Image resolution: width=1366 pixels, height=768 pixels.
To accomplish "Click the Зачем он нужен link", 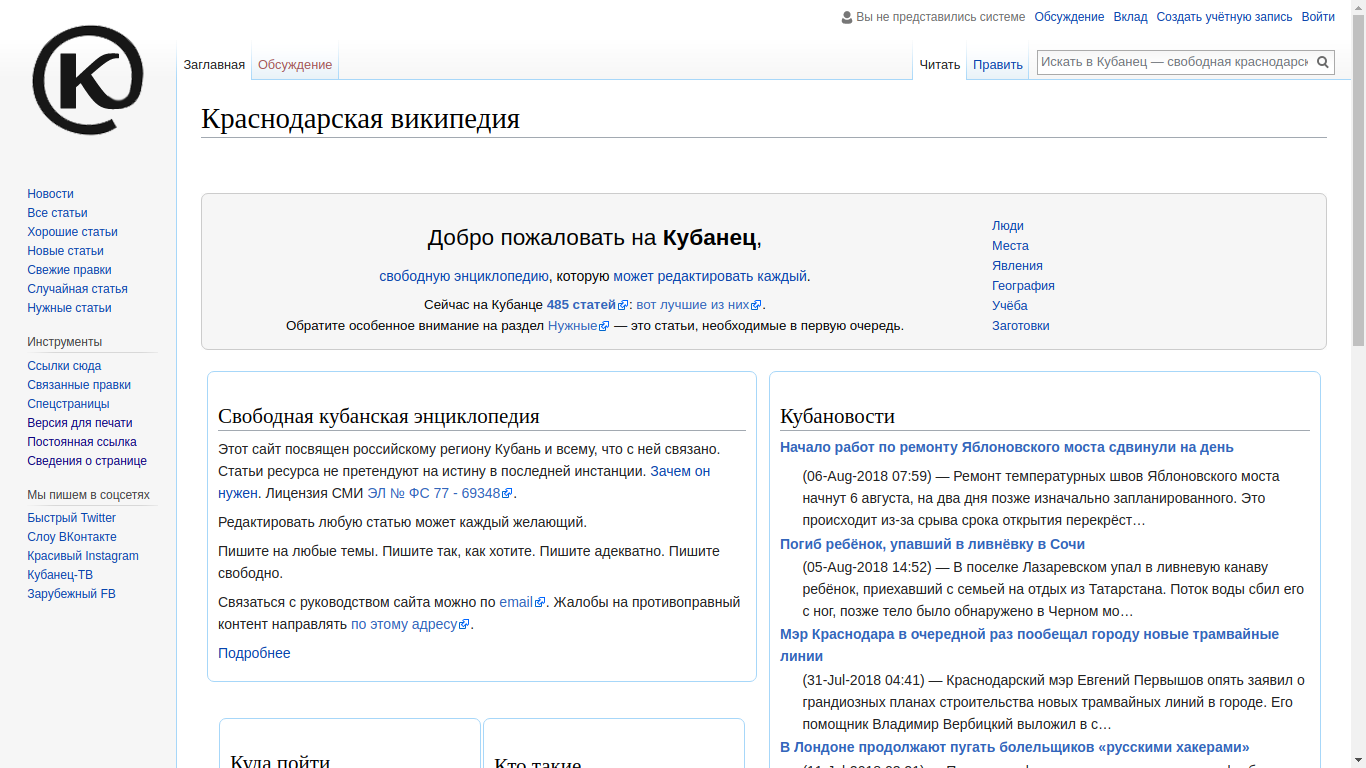I will click(x=680, y=471).
